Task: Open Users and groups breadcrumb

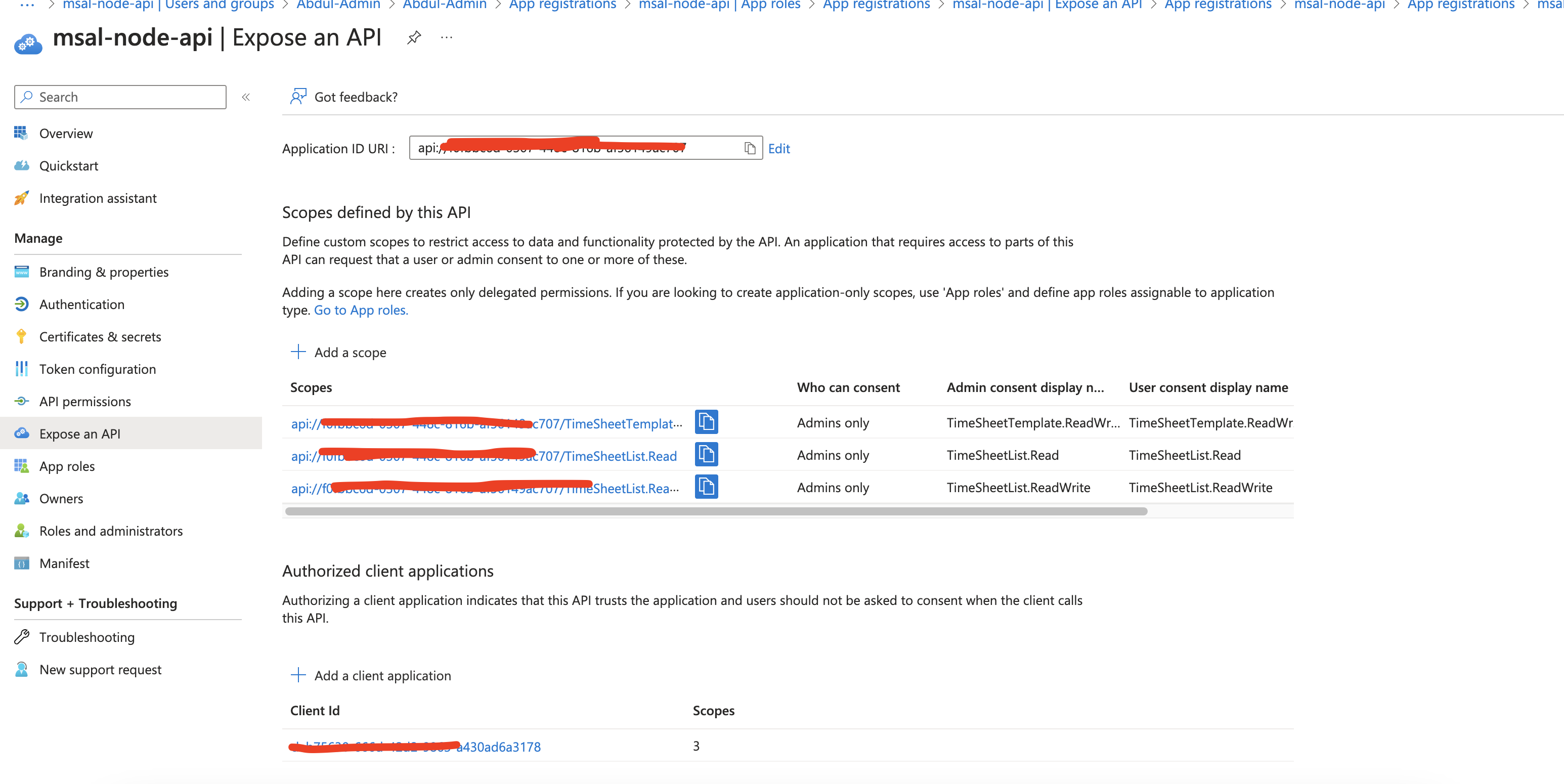Action: click(x=168, y=6)
